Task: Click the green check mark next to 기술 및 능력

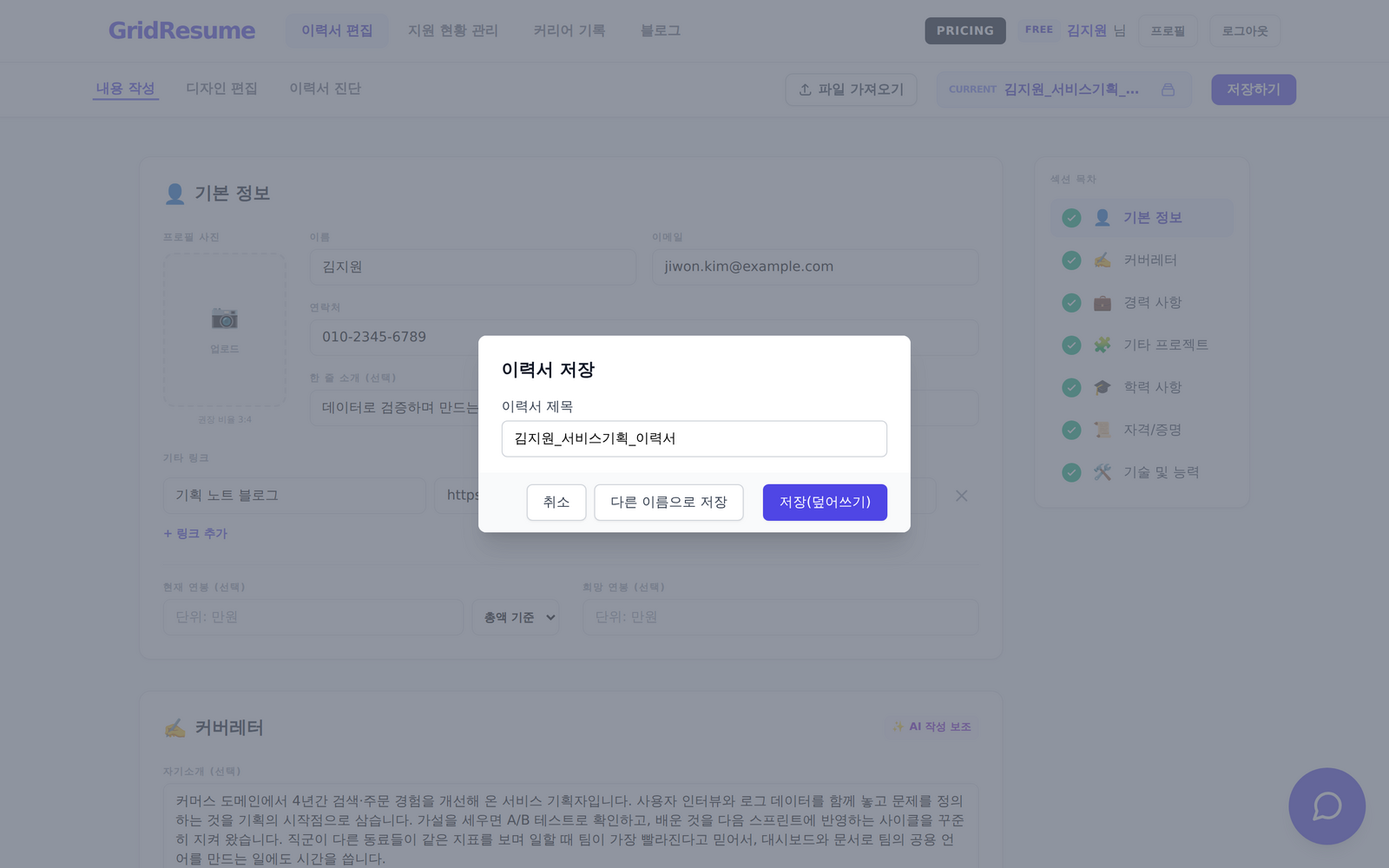Action: pyautogui.click(x=1071, y=472)
